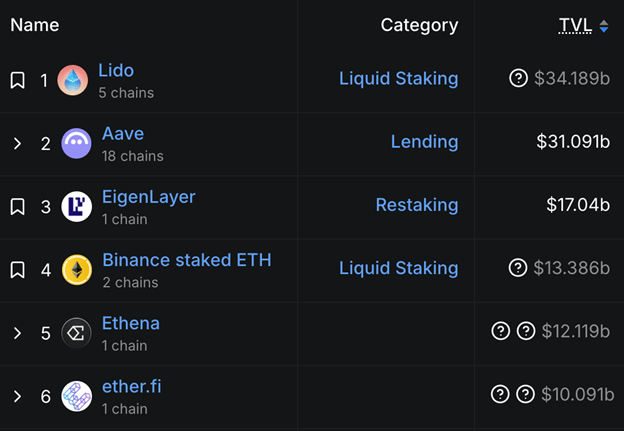Click the ether.fi logo icon
The image size is (624, 431).
pos(76,396)
